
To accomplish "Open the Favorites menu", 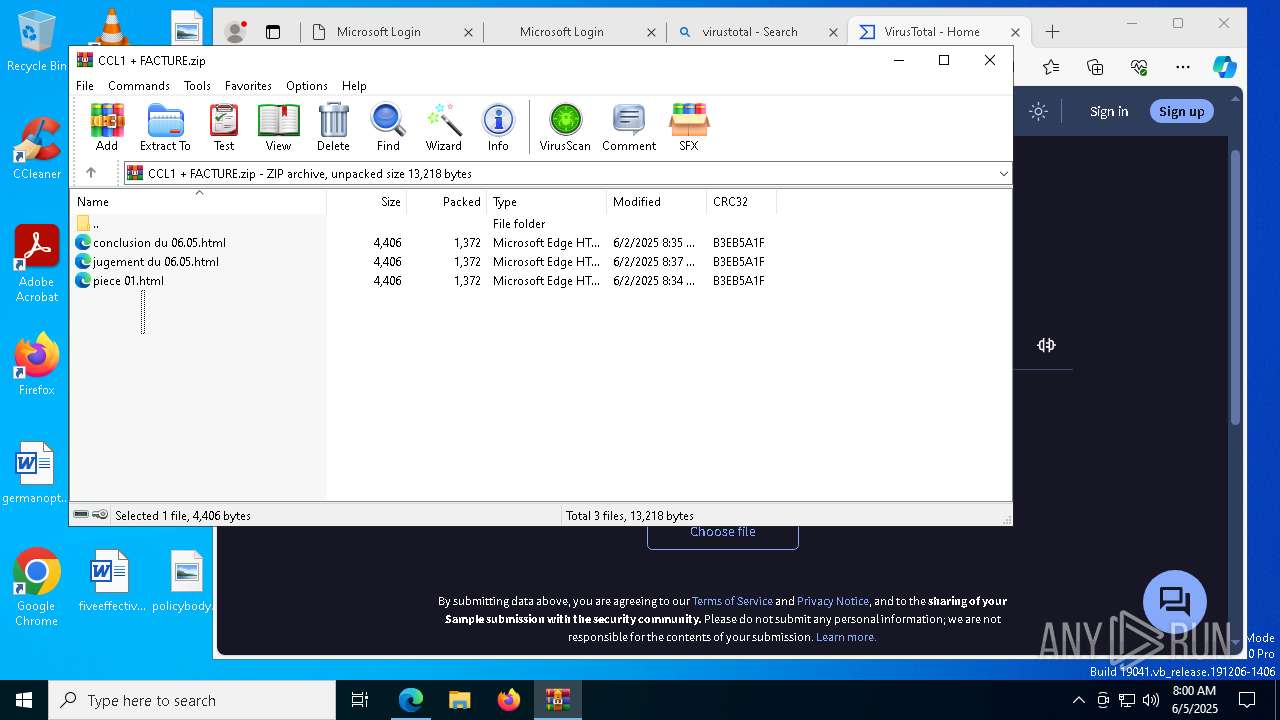I will pos(248,86).
